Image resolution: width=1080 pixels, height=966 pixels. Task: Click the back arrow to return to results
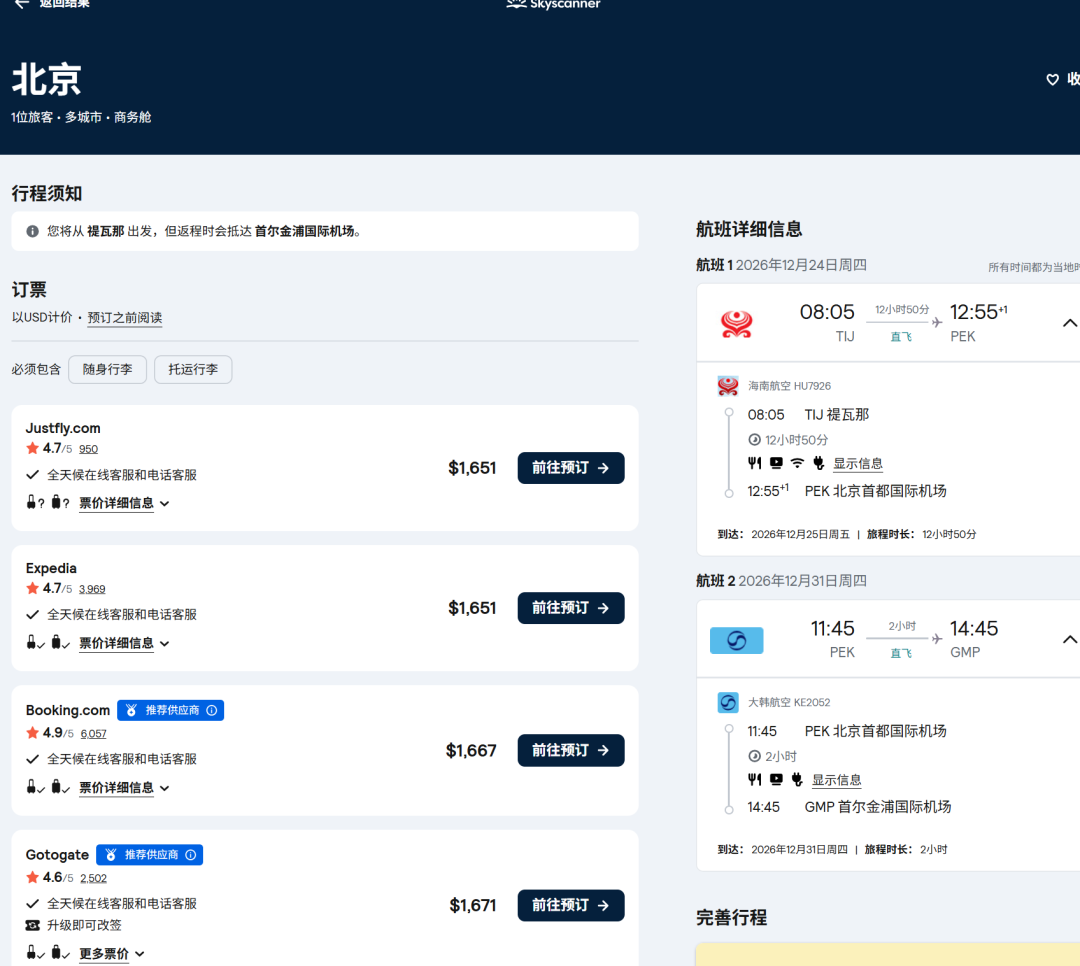[x=22, y=3]
